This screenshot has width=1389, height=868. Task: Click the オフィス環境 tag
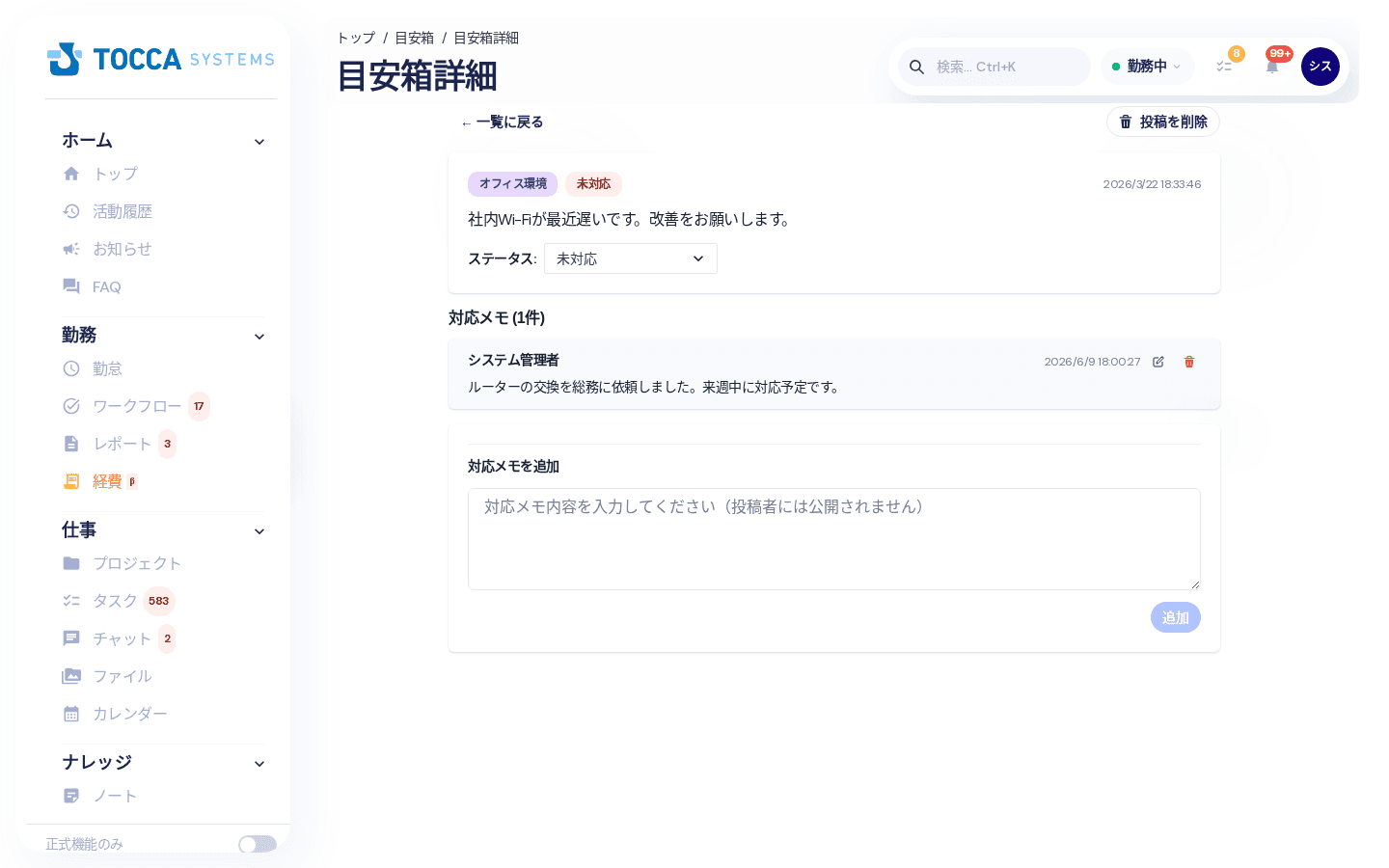(513, 183)
